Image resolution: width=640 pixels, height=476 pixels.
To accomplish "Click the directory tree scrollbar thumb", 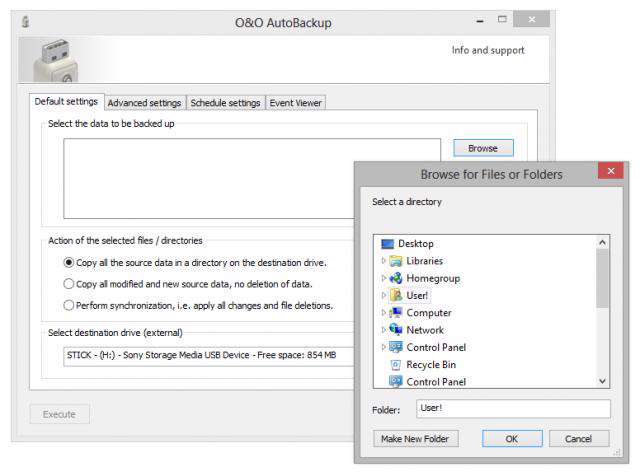I will 602,278.
